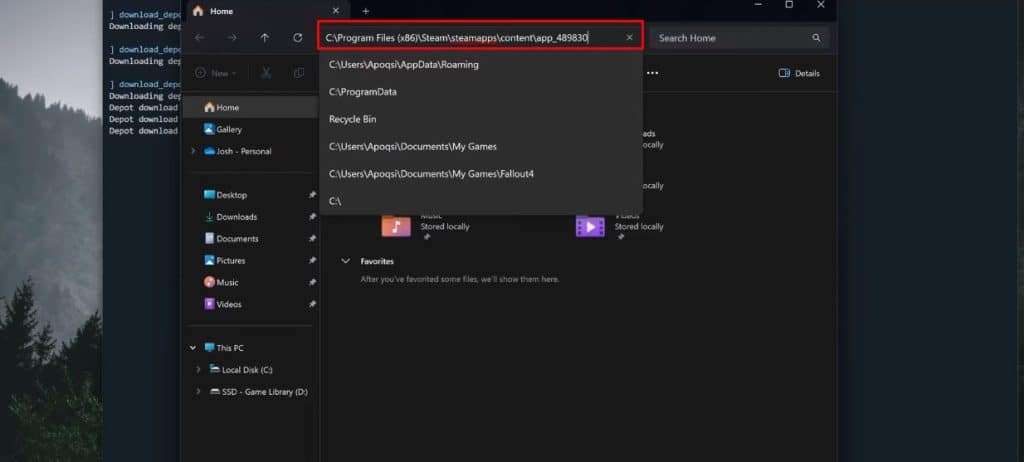Image resolution: width=1024 pixels, height=462 pixels.
Task: Open SSD - Game Library (D:)
Action: (259, 392)
